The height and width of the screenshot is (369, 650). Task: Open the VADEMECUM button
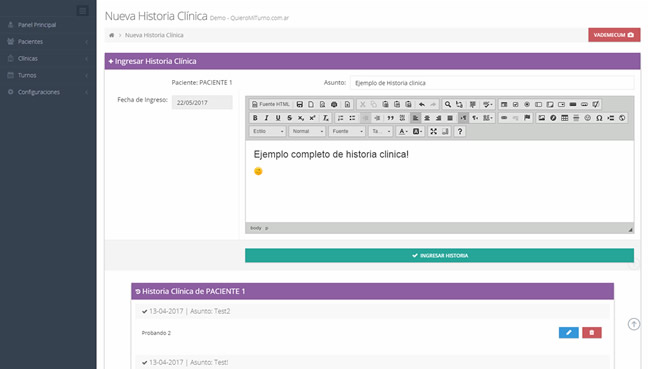(614, 35)
